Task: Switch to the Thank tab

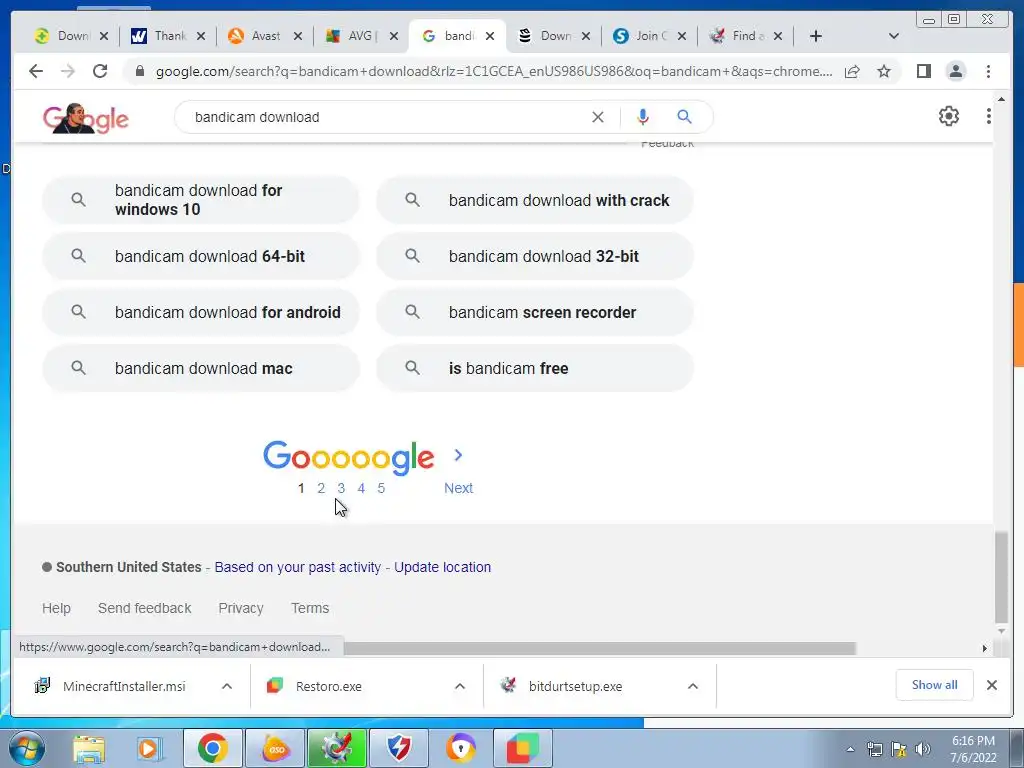Action: (168, 36)
